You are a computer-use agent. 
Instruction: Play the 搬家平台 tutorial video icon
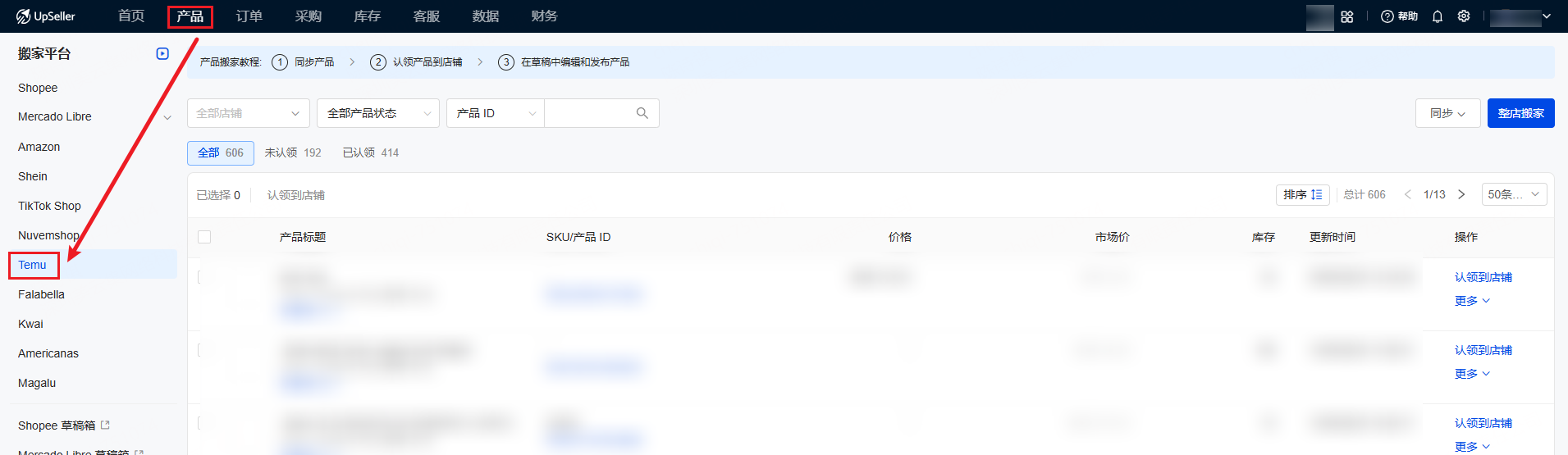coord(162,53)
